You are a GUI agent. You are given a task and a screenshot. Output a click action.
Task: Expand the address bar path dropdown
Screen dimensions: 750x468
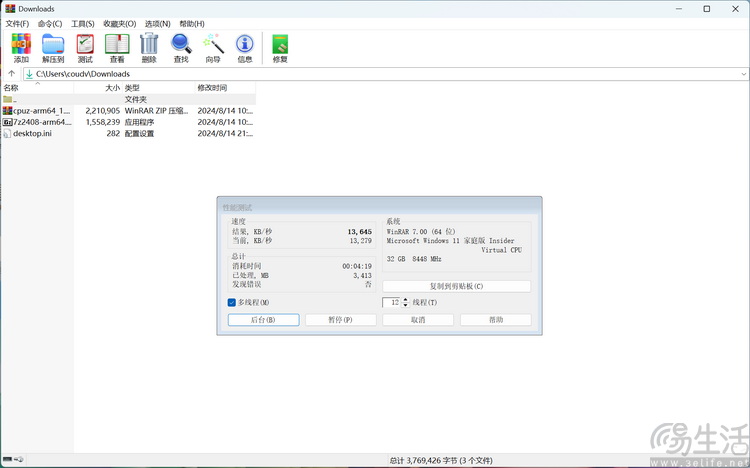[743, 74]
